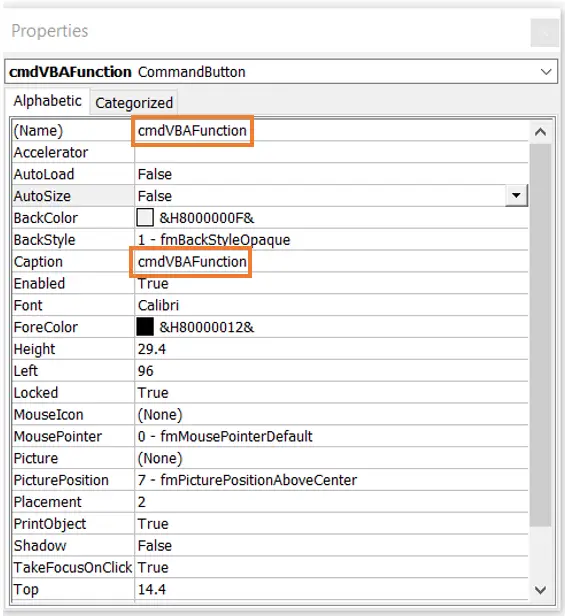The height and width of the screenshot is (616, 565).
Task: Select the Placement value 2
Action: pyautogui.click(x=142, y=502)
